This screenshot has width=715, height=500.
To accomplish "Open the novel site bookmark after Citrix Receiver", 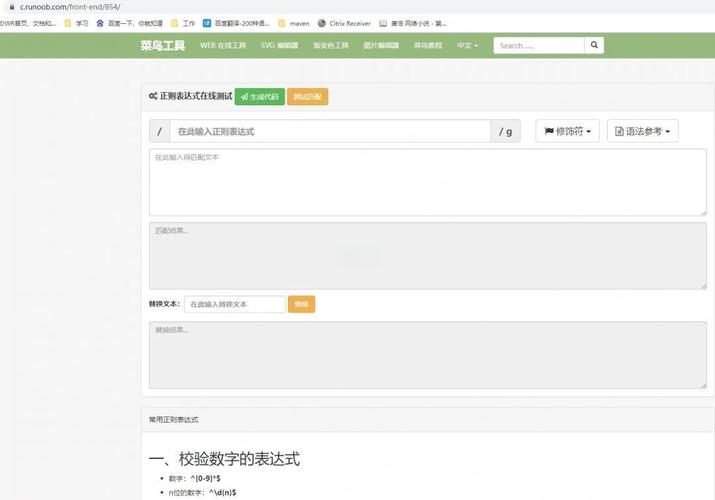I will [x=413, y=23].
